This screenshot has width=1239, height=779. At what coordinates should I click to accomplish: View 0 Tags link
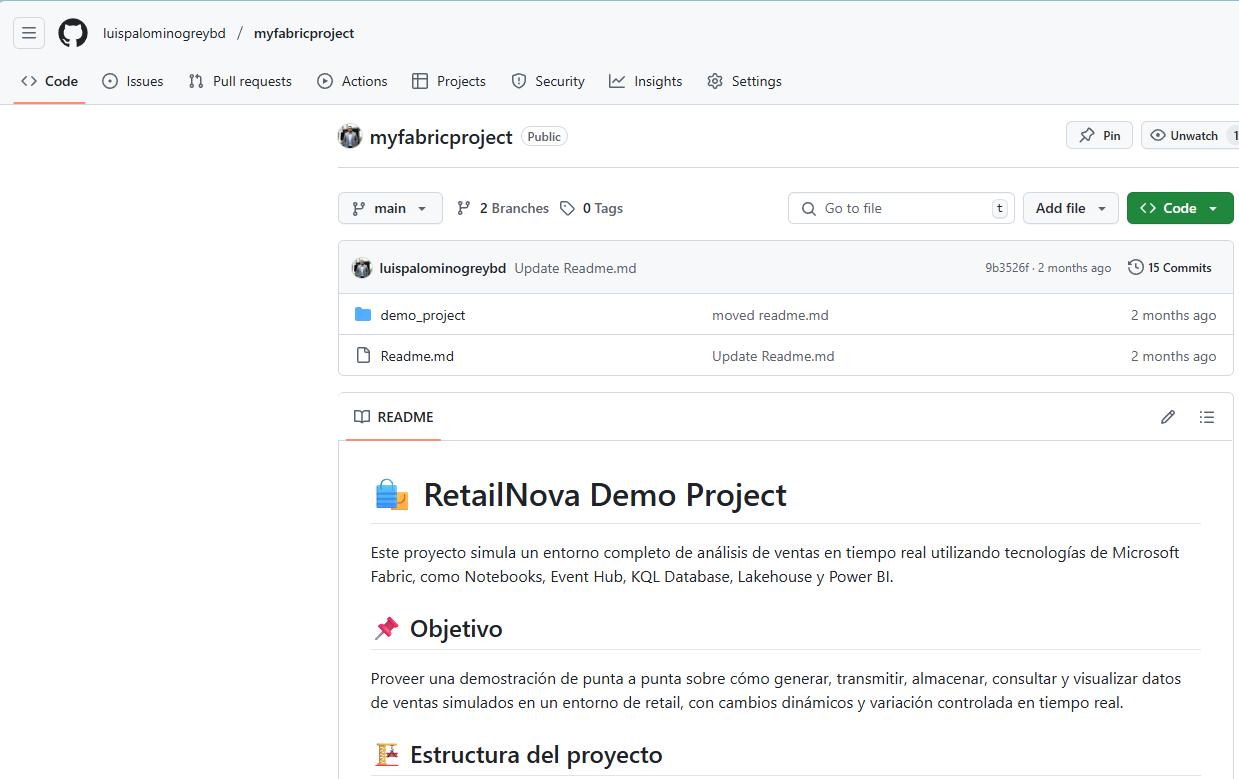(592, 208)
